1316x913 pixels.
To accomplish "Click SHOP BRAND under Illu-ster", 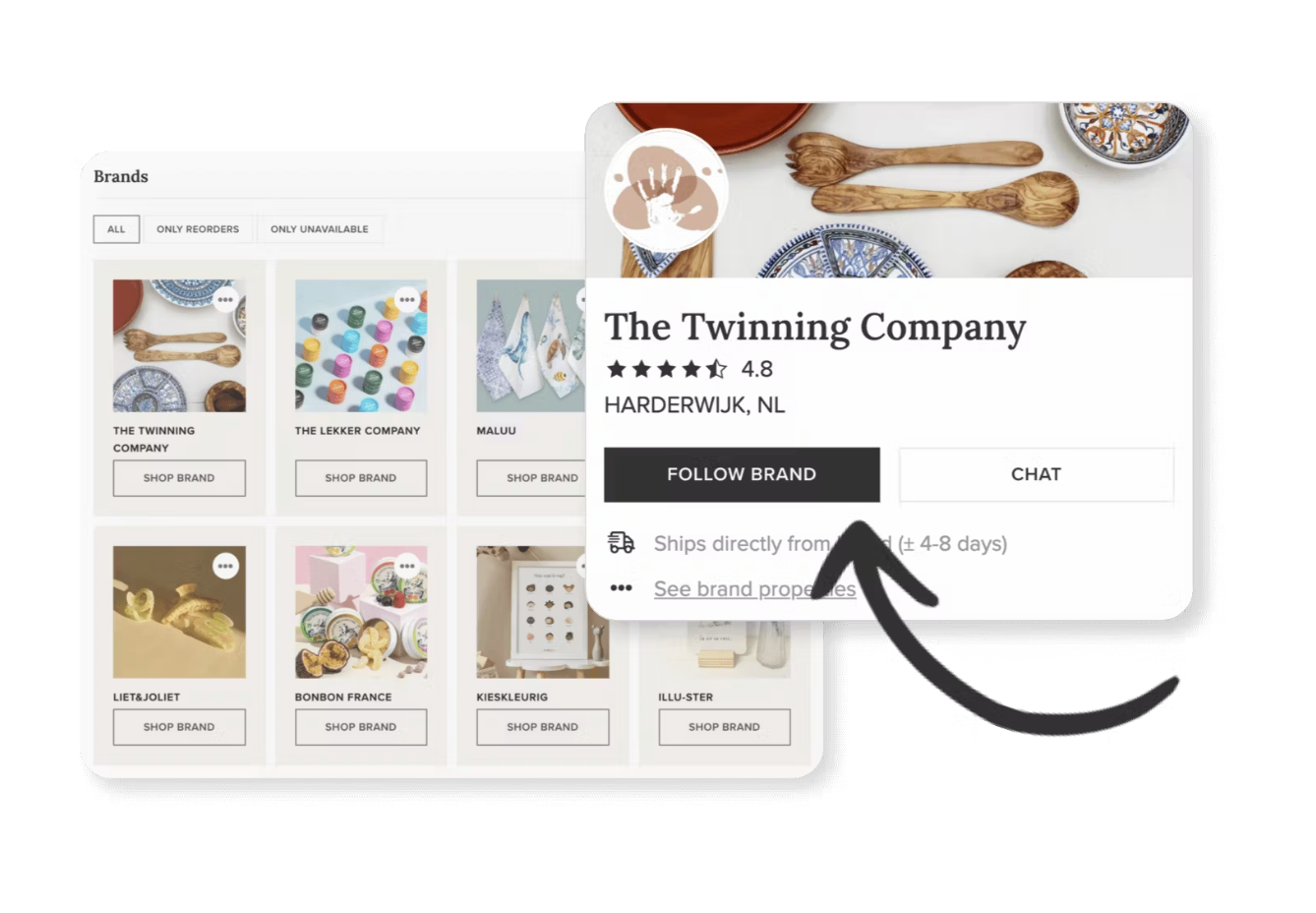I will coord(724,727).
